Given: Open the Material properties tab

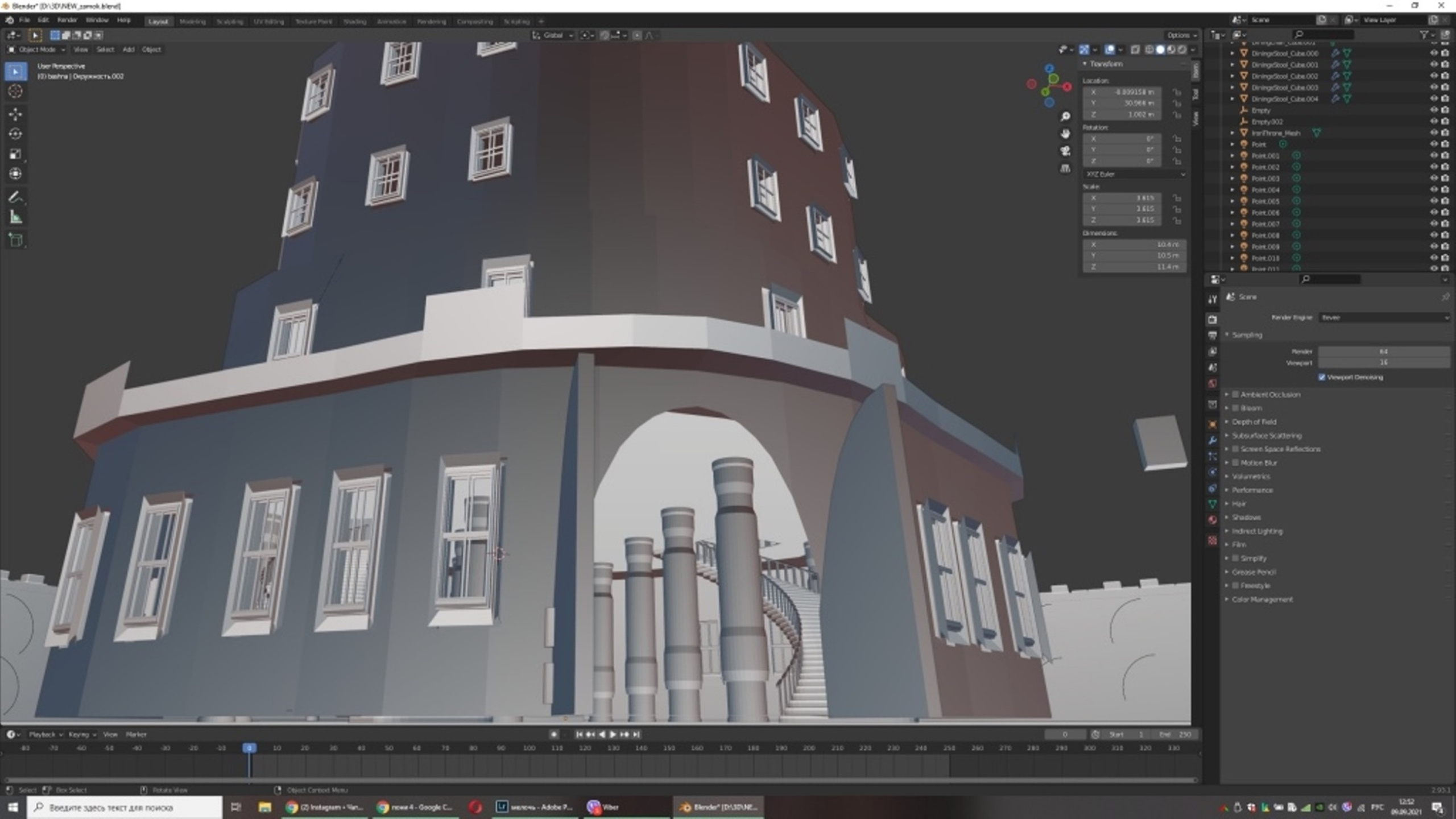Looking at the screenshot, I should pos(1212,520).
